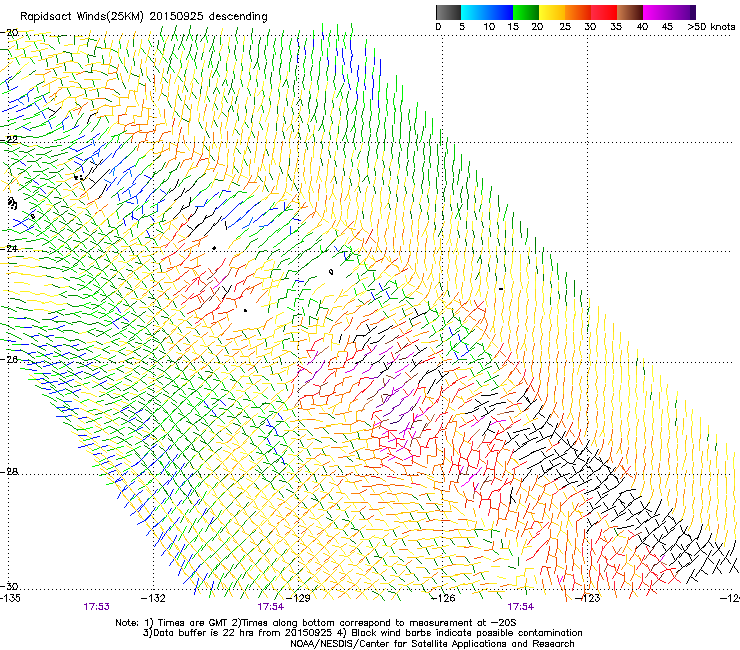Click the "-135" longitude axis label
This screenshot has width=740, height=650.
pyautogui.click(x=10, y=598)
